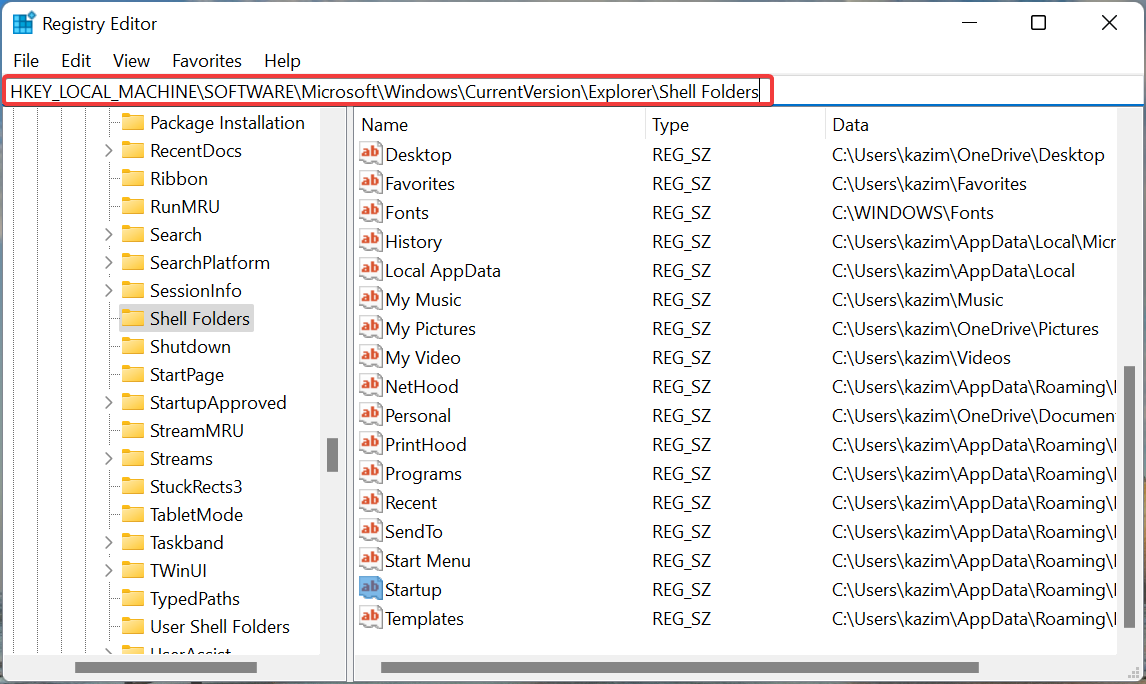Click the Shutdown key folder icon
This screenshot has width=1146, height=684.
coord(132,346)
